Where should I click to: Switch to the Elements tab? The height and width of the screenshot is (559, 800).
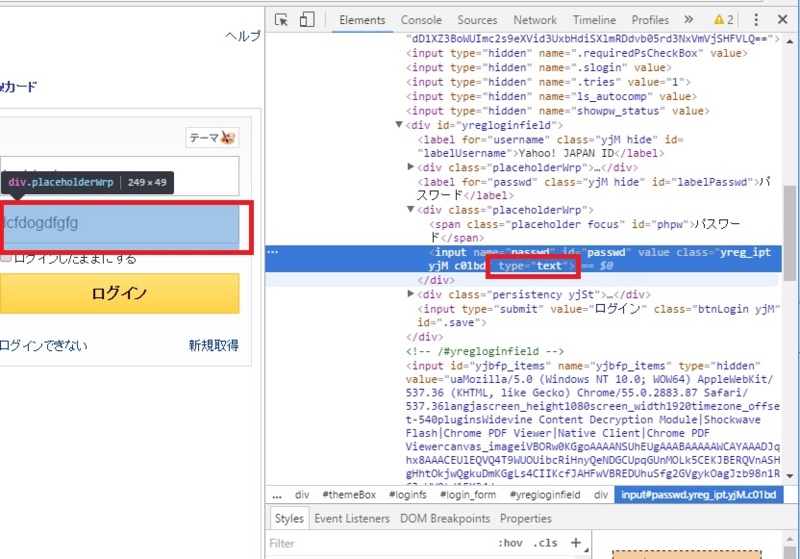[362, 20]
